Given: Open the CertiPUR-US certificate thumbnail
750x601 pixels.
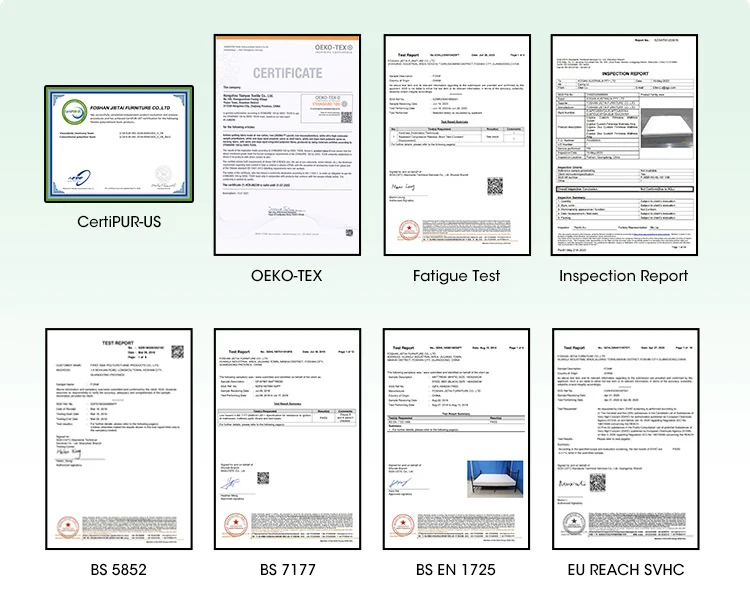Looking at the screenshot, I should tap(119, 144).
